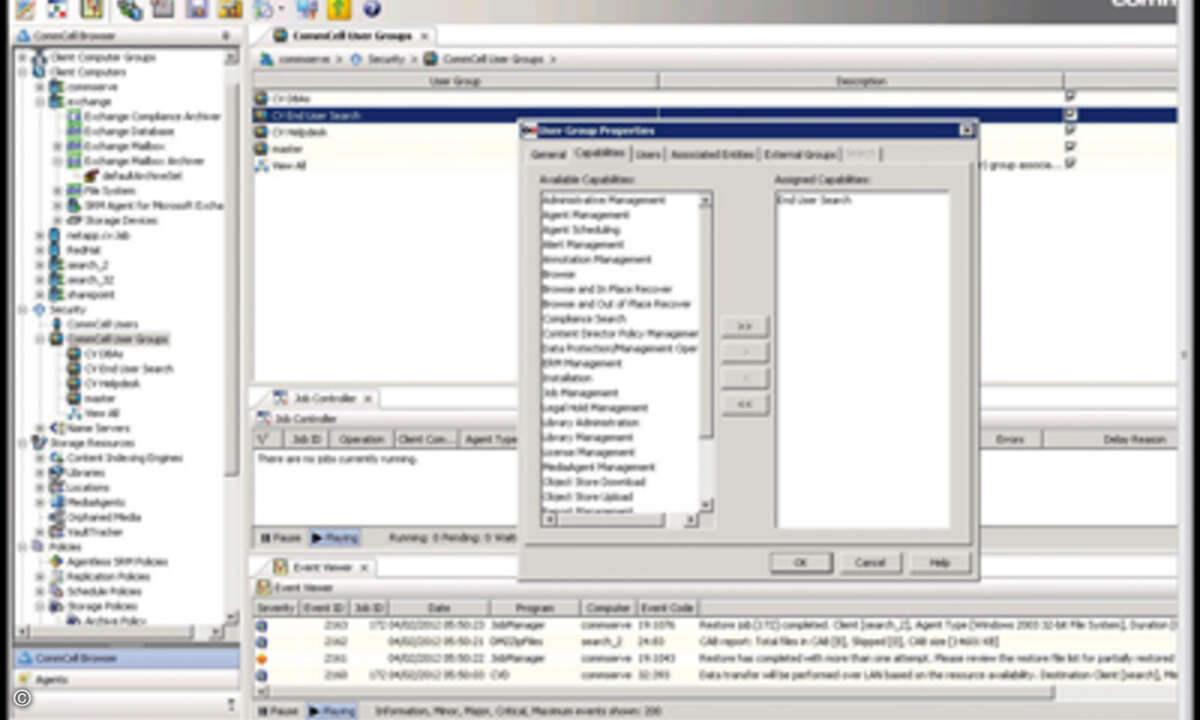Click the CV Helpdesk group icon in the User Group table
1200x720 pixels.
(x=262, y=132)
